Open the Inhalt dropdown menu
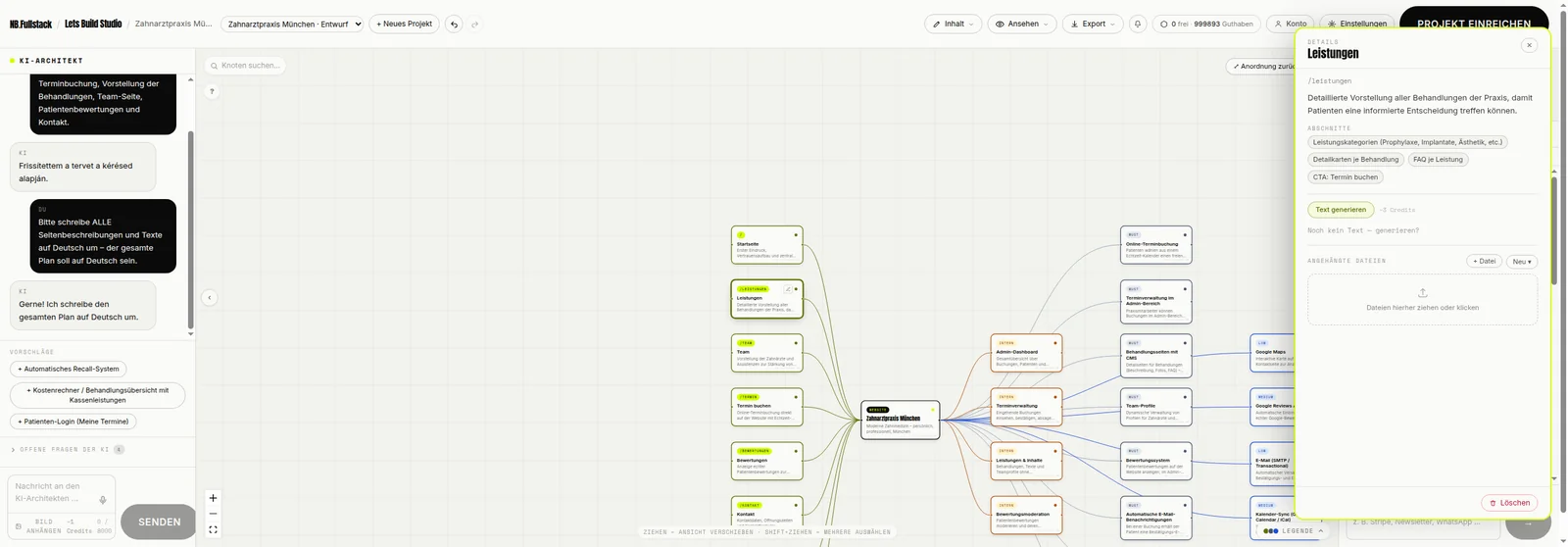This screenshot has height=547, width=1568. pyautogui.click(x=953, y=24)
